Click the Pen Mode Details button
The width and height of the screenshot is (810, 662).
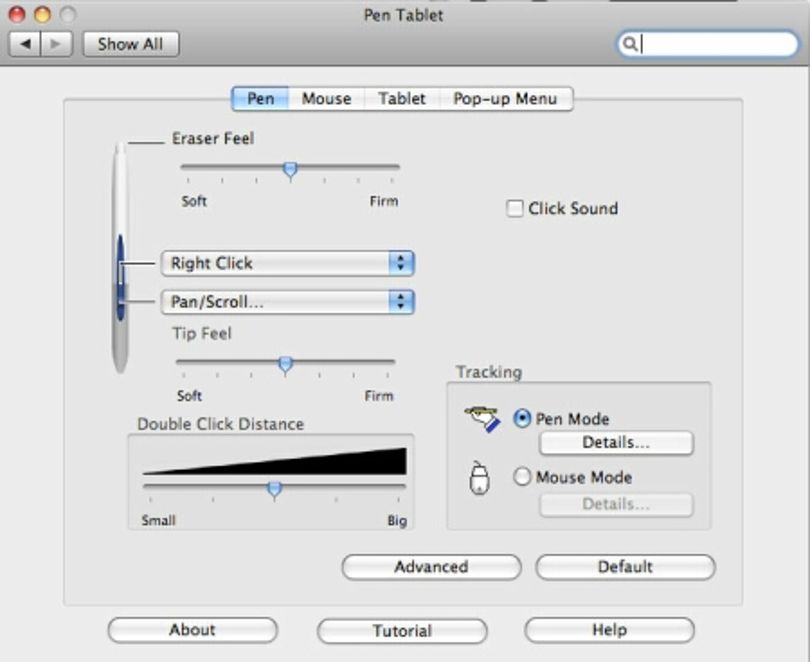[616, 443]
